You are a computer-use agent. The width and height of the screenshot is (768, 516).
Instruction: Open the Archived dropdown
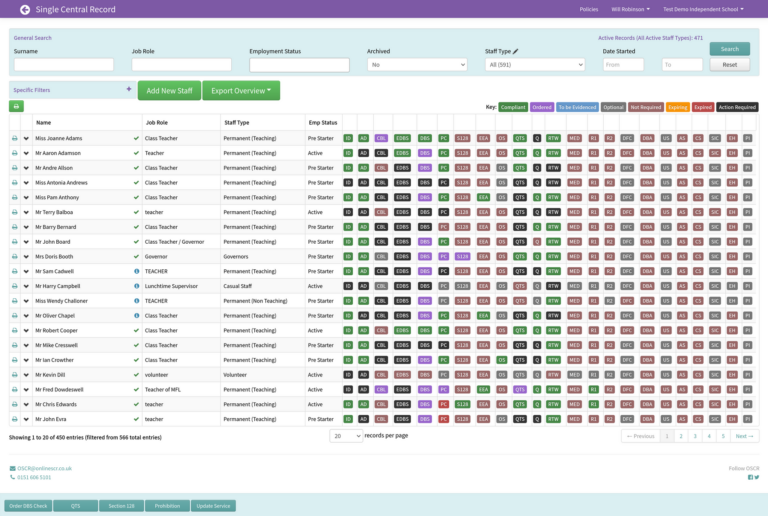point(417,65)
